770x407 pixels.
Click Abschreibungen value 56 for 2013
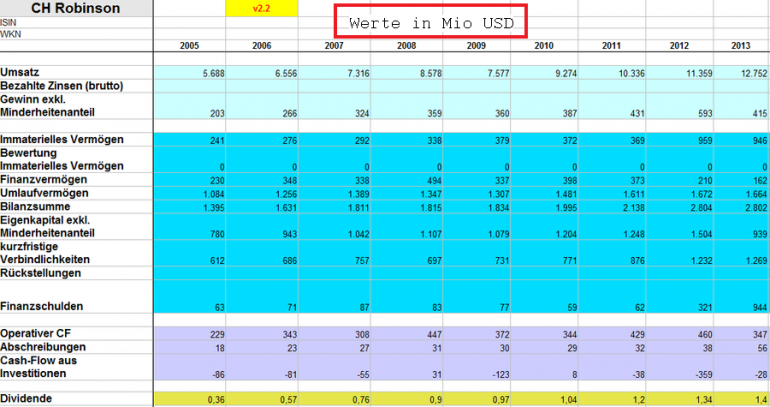coord(762,348)
